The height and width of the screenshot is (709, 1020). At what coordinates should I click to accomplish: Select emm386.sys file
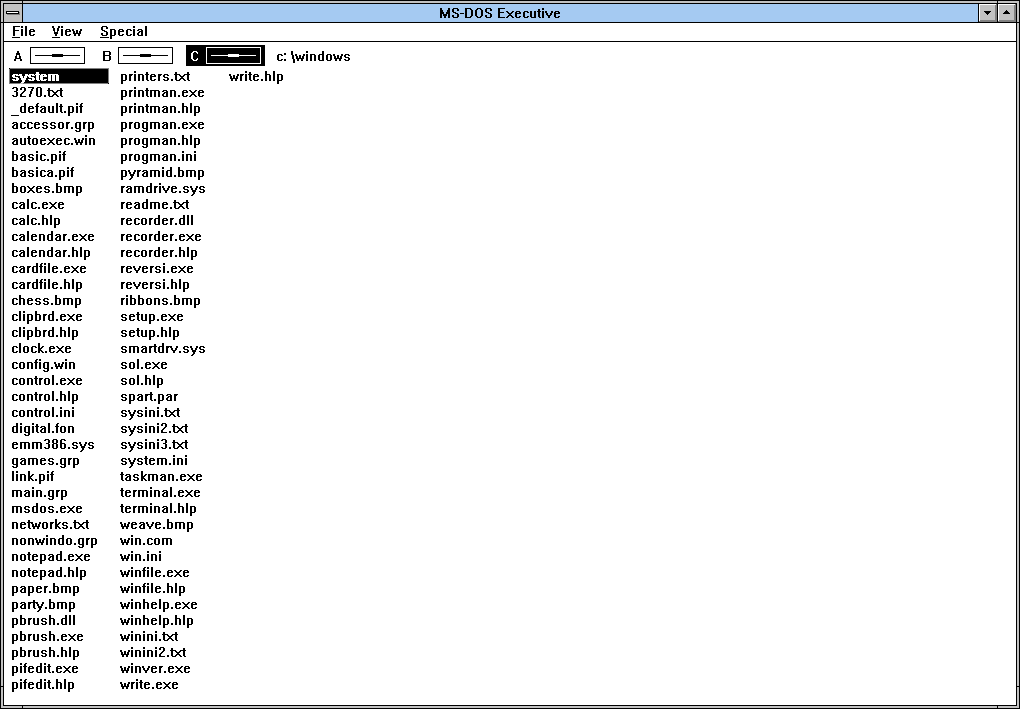[53, 444]
